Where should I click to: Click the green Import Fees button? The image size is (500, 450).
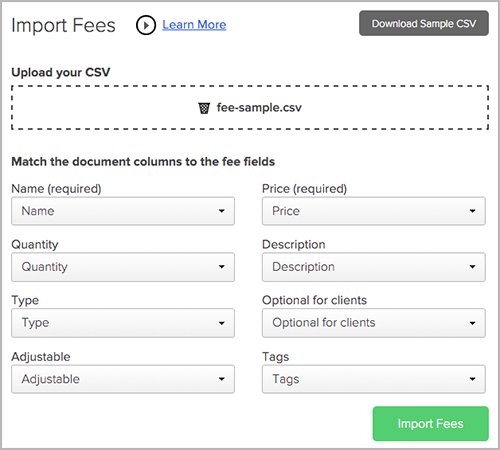[431, 423]
